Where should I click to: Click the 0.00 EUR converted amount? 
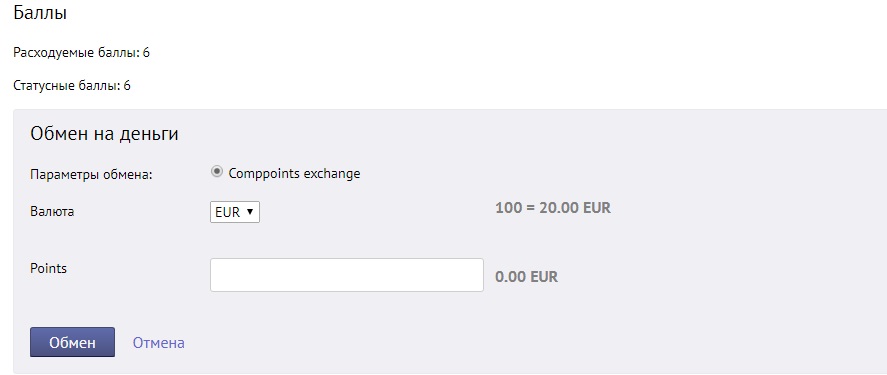527,277
